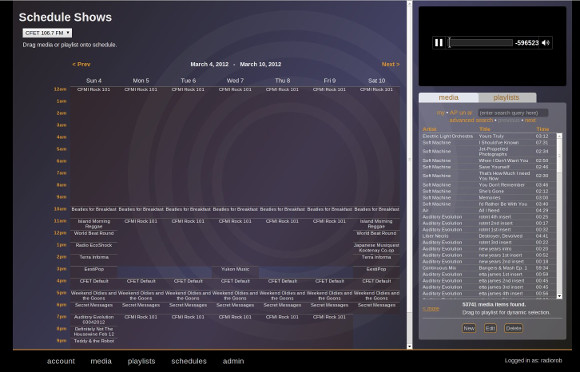Screen dimensions: 580x372
Task: Select 'Jet-Propelled Photographs' track
Action: click(x=489, y=151)
